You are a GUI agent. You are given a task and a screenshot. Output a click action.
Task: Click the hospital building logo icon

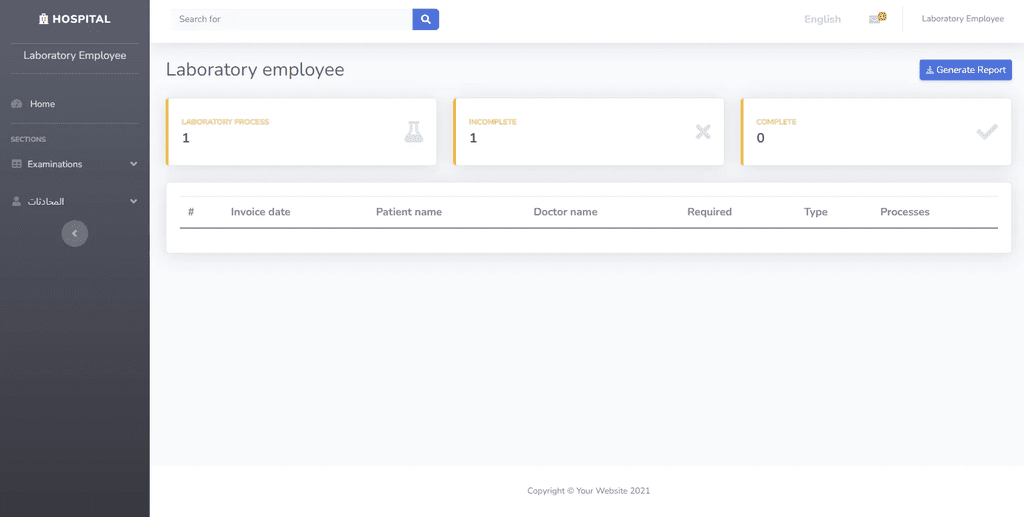coord(44,19)
